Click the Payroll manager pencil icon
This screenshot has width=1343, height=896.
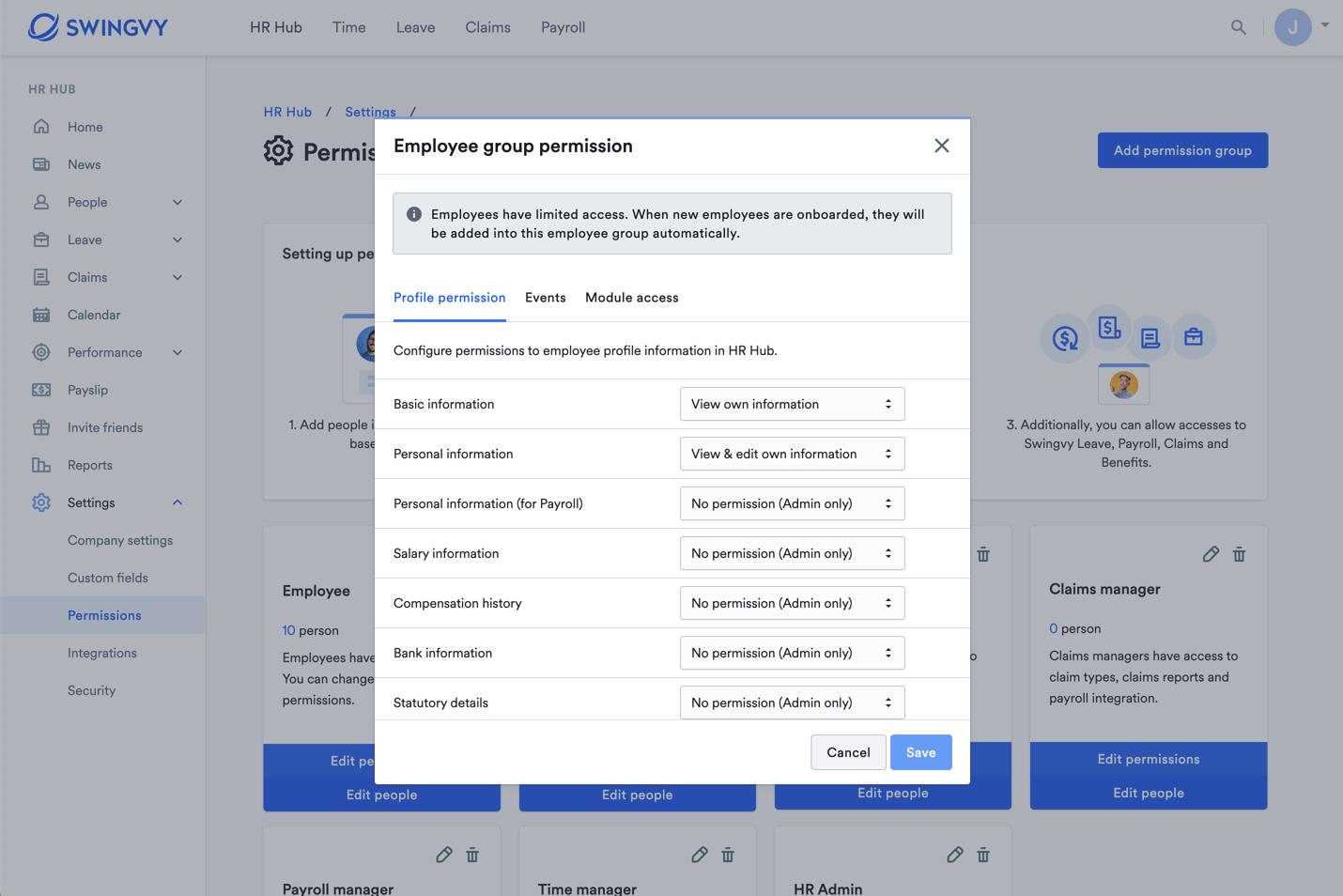tap(444, 855)
